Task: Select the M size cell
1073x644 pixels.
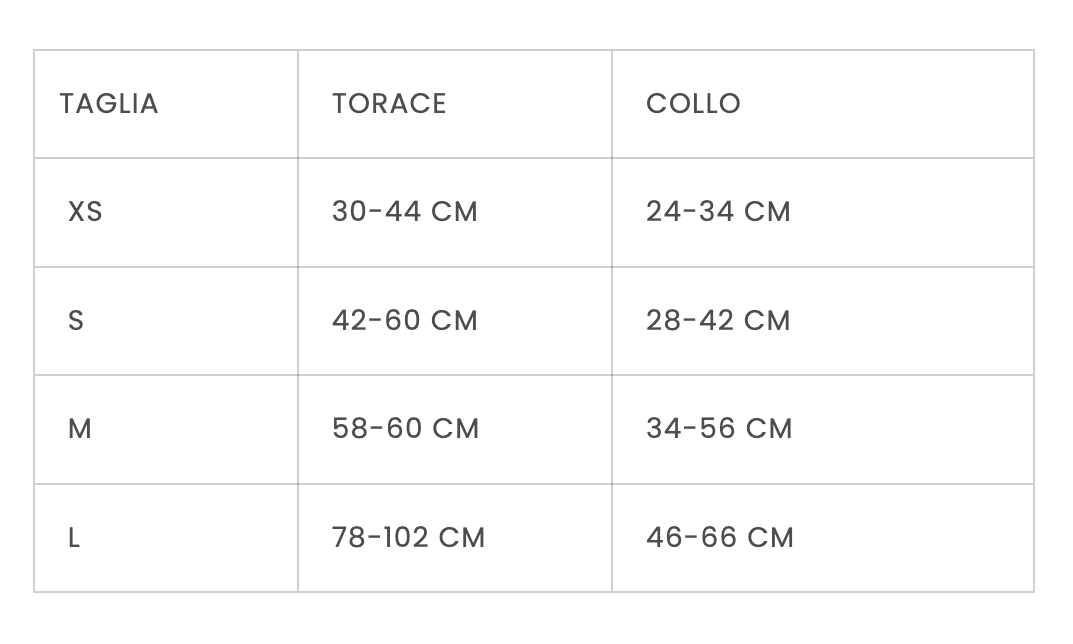Action: pyautogui.click(x=80, y=429)
